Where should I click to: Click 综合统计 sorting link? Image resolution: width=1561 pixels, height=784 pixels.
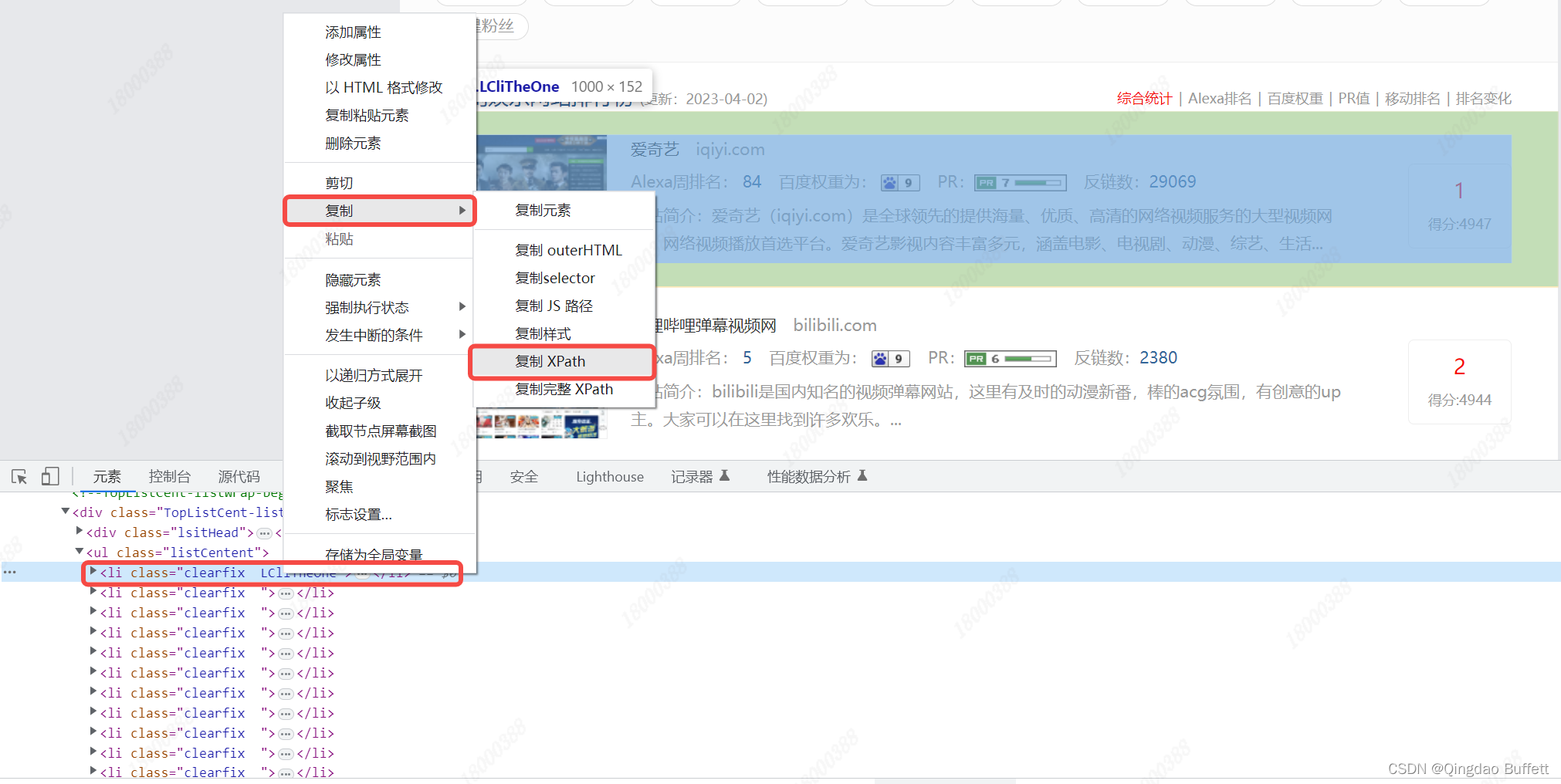click(x=1145, y=99)
